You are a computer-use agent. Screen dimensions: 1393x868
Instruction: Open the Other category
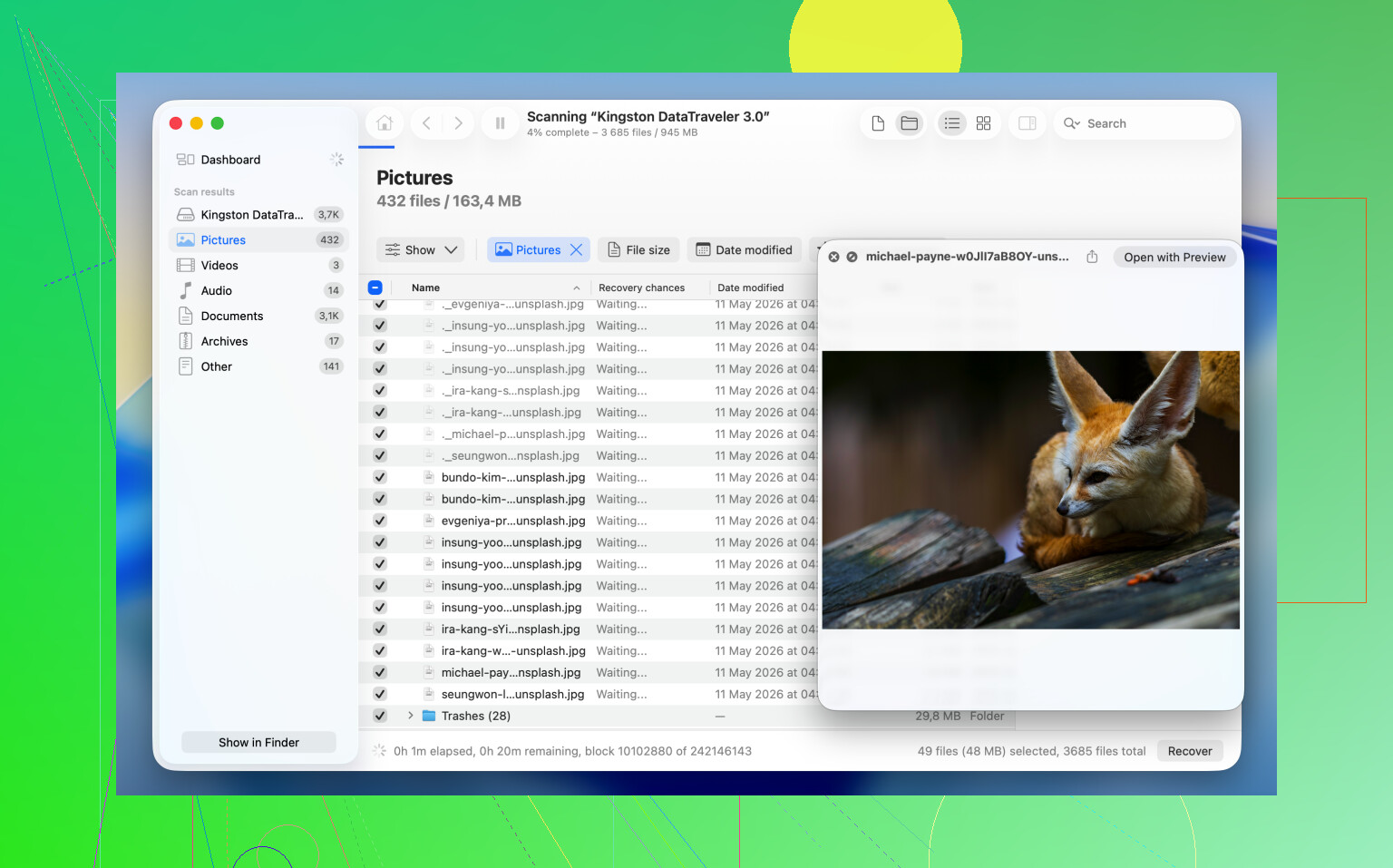[258, 367]
